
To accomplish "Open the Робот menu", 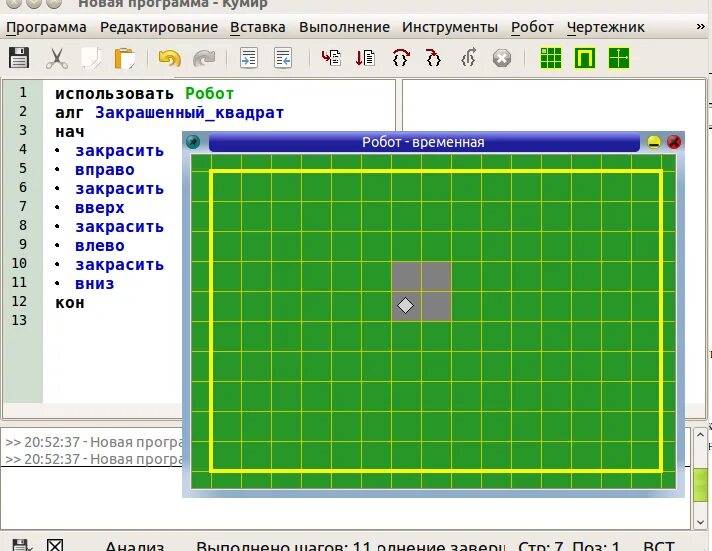I will (x=532, y=27).
